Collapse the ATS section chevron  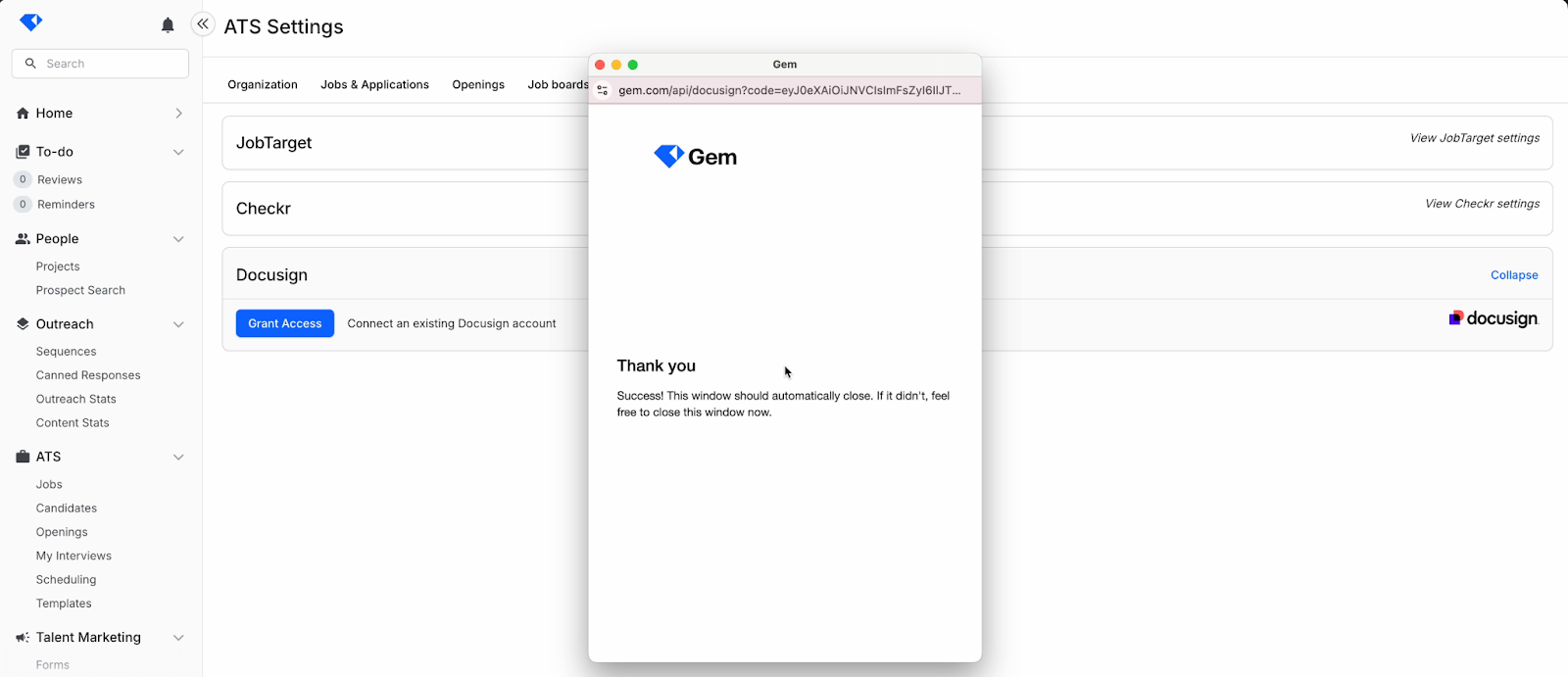click(178, 458)
